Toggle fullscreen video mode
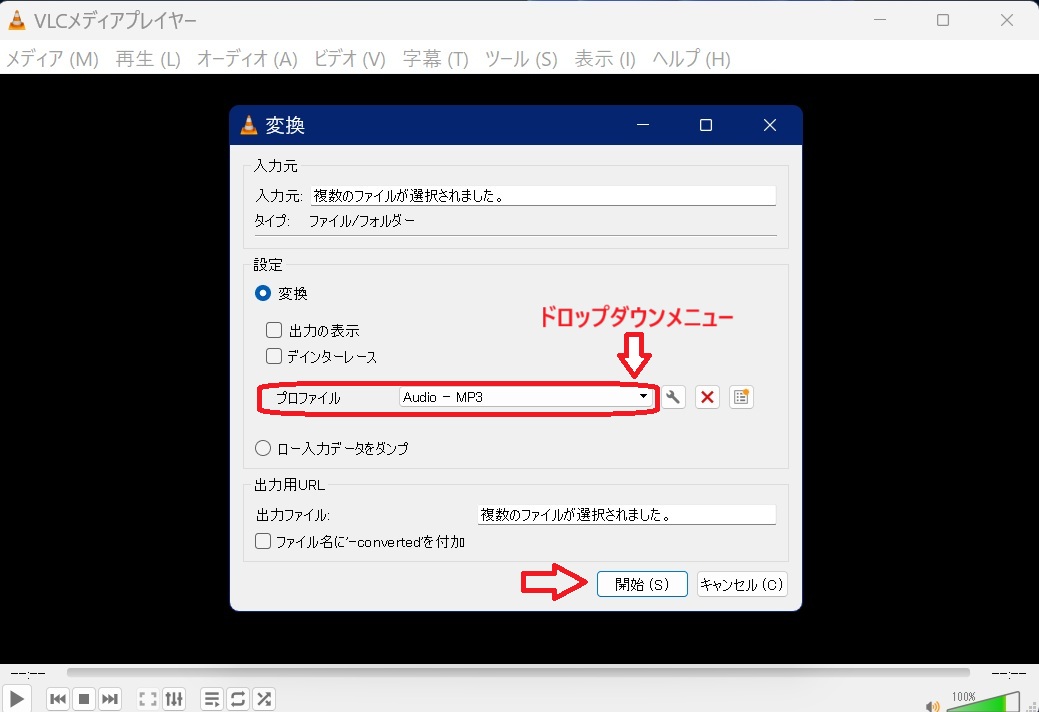 147,699
